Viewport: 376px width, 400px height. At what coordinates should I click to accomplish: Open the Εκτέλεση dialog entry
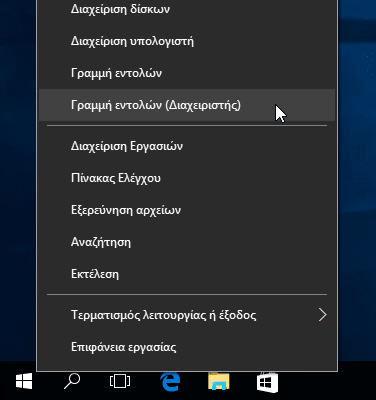click(187, 274)
